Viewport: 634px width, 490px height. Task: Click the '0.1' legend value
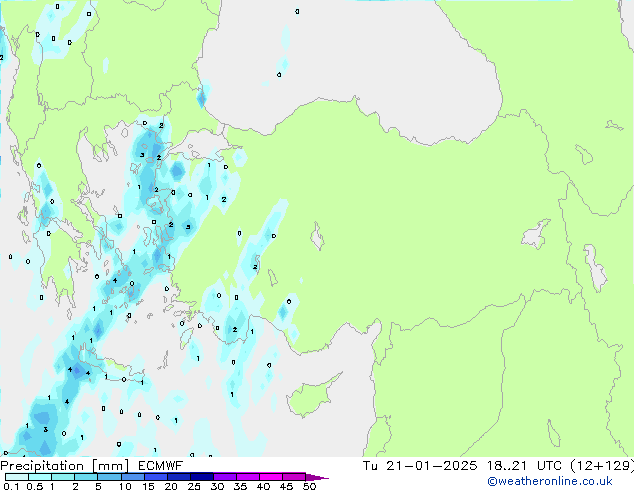click(11, 486)
